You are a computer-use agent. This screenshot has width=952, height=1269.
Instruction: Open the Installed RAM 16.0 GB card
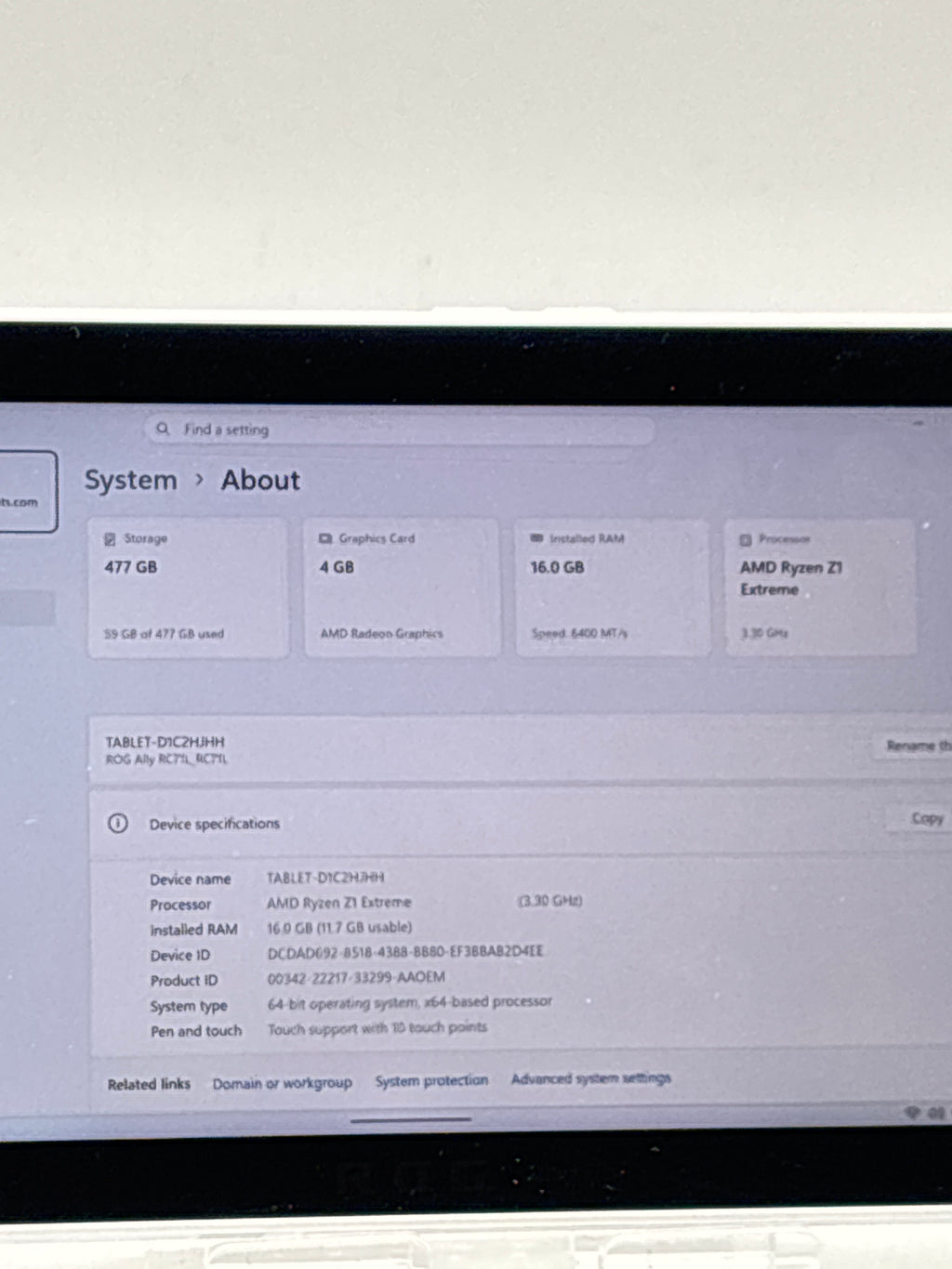pyautogui.click(x=613, y=588)
